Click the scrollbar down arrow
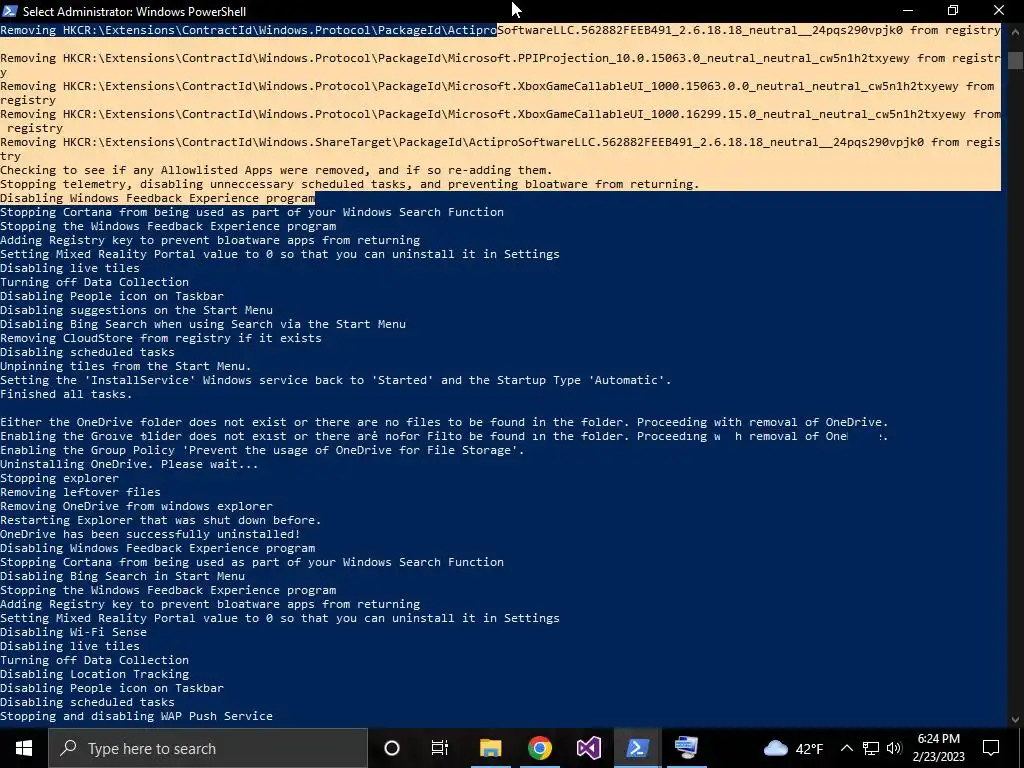Screen dimensions: 1024x768 [x=1015, y=720]
